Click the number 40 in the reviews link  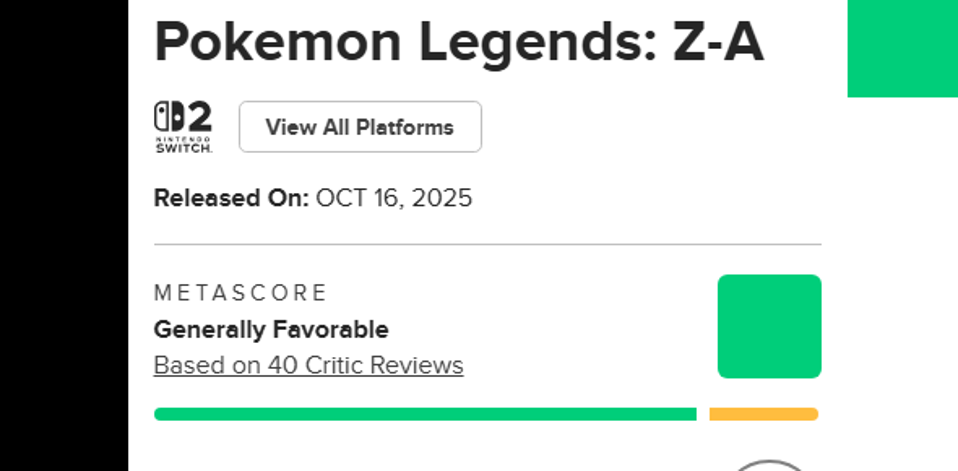click(x=281, y=365)
